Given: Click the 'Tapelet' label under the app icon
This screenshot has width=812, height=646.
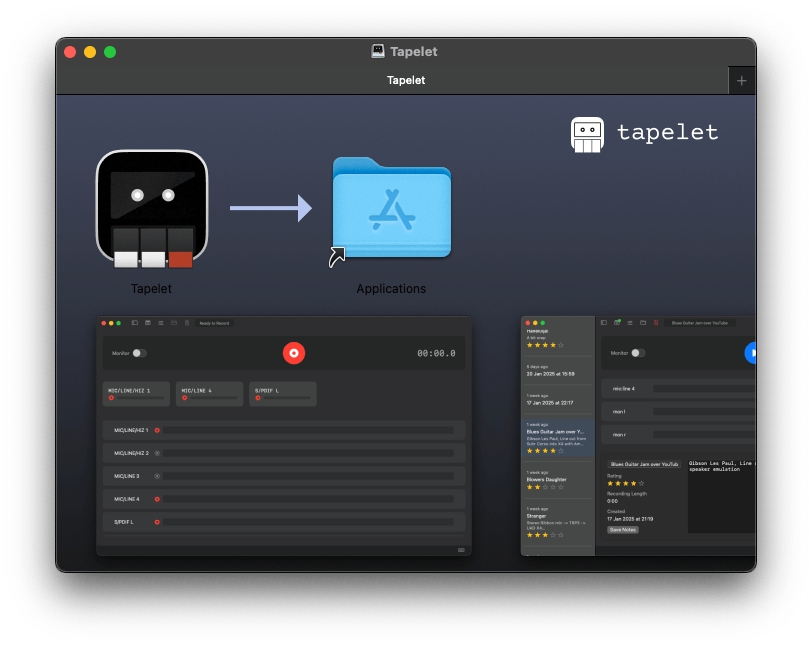Looking at the screenshot, I should [x=151, y=289].
